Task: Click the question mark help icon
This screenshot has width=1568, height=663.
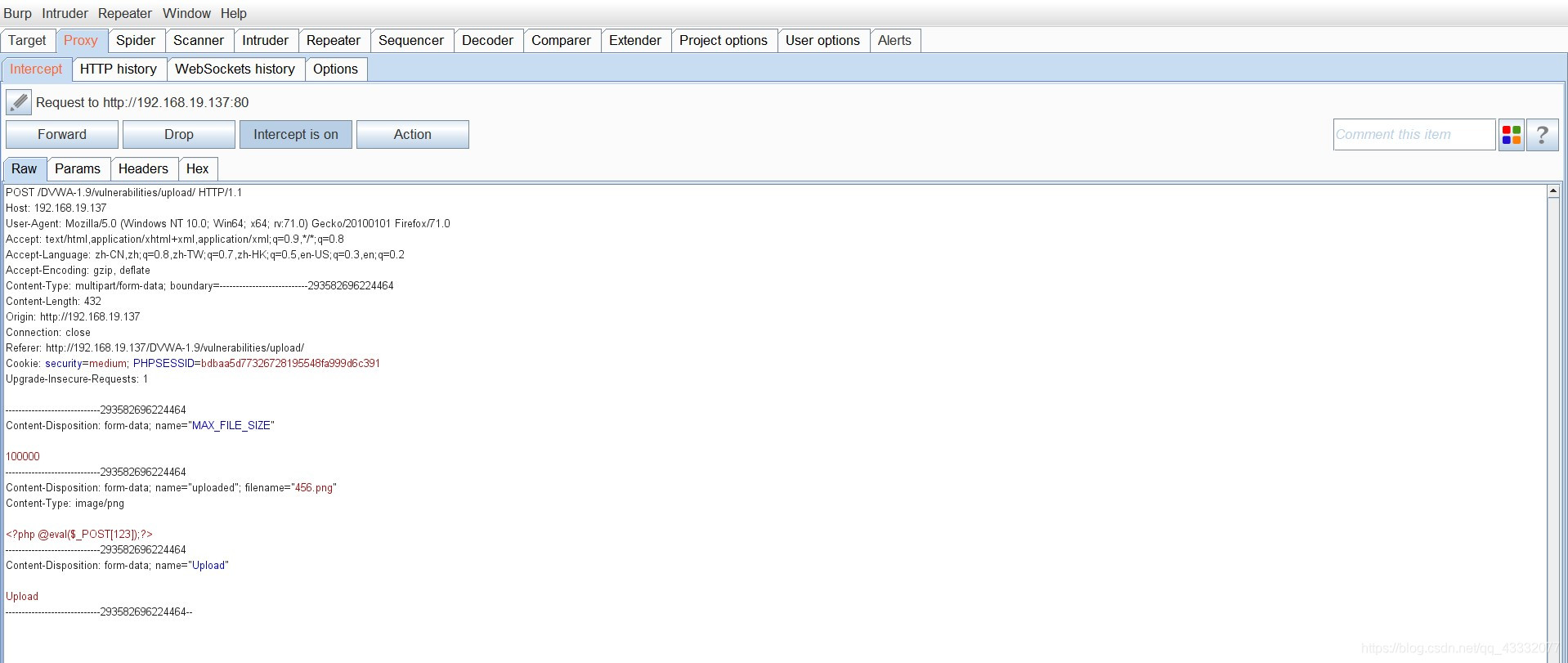Action: point(1543,135)
